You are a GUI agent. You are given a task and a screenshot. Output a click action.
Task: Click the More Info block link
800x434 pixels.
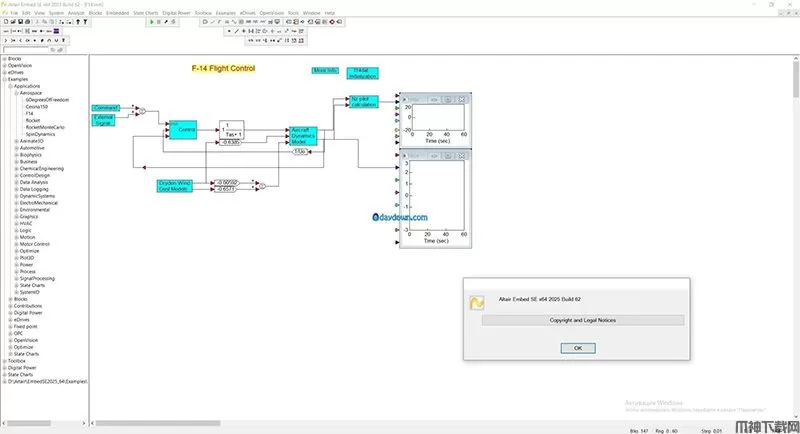tap(325, 70)
